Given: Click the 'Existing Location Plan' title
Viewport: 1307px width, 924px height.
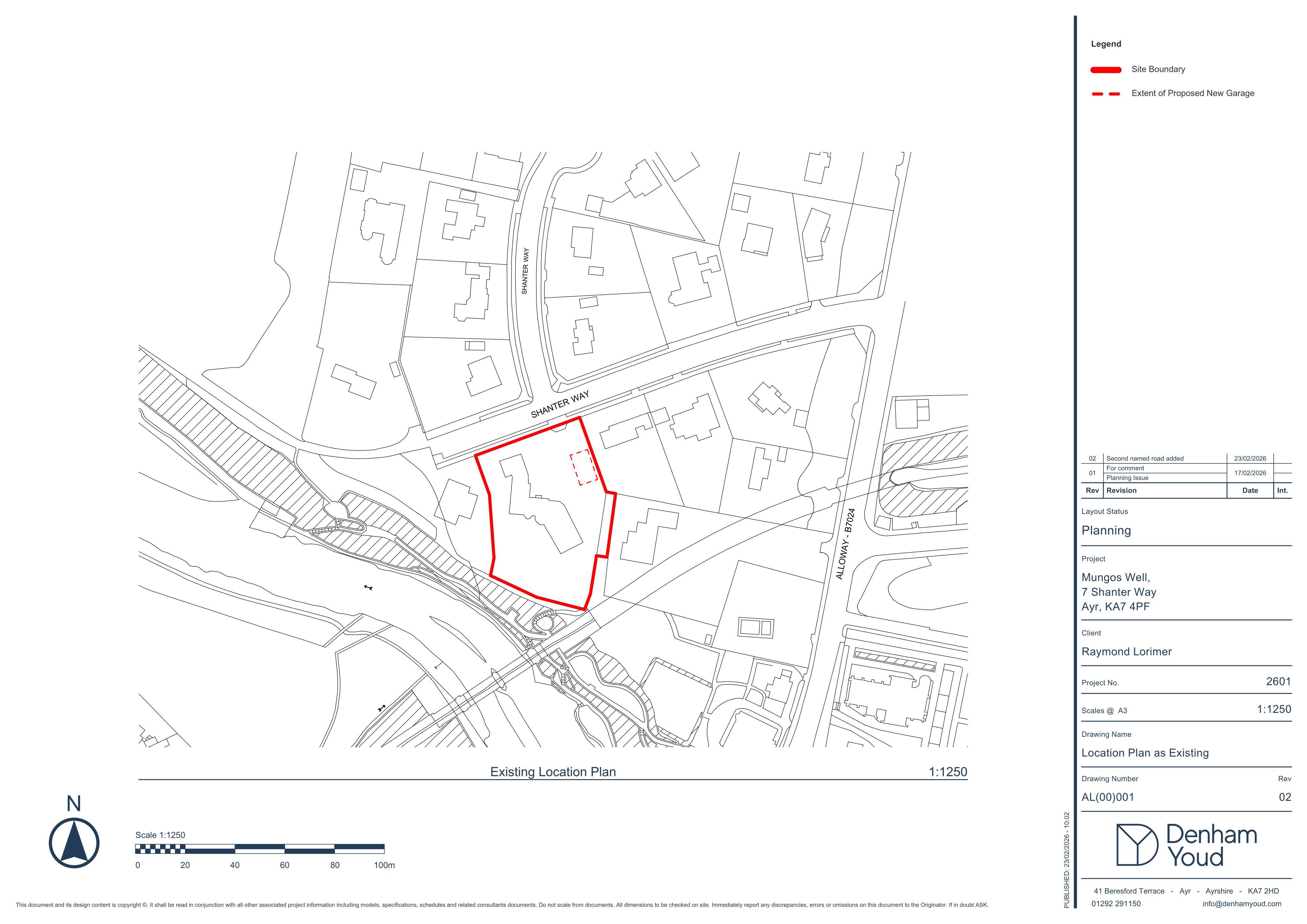Looking at the screenshot, I should tap(553, 772).
